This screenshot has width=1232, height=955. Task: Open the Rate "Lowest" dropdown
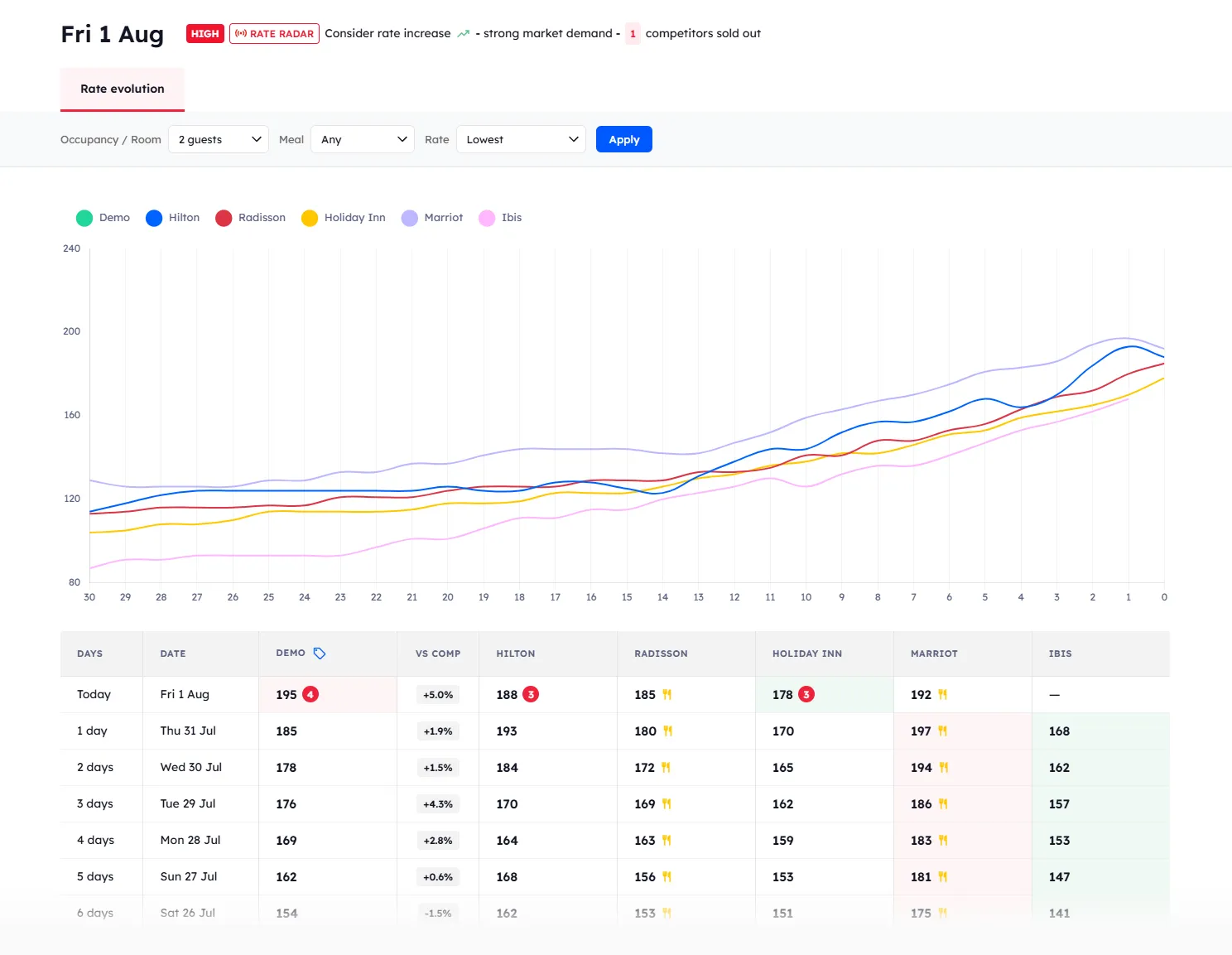click(521, 139)
